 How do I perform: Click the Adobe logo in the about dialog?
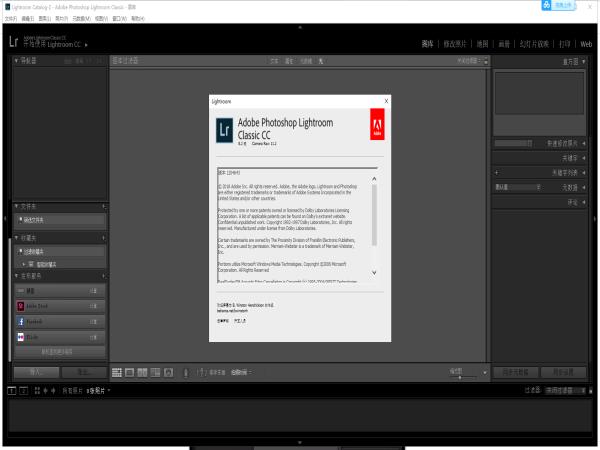point(377,124)
